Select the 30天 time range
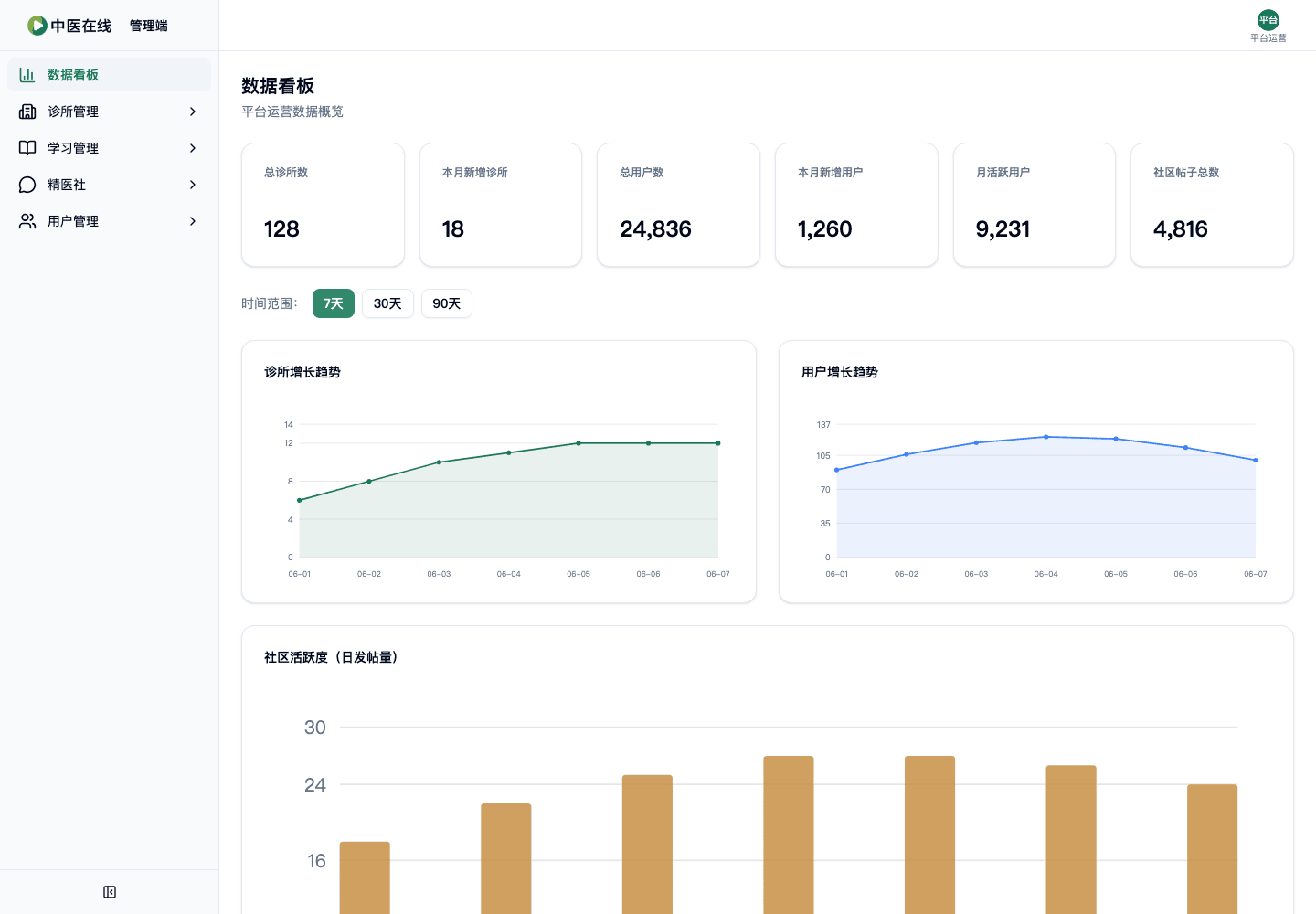The image size is (1316, 914). click(387, 303)
